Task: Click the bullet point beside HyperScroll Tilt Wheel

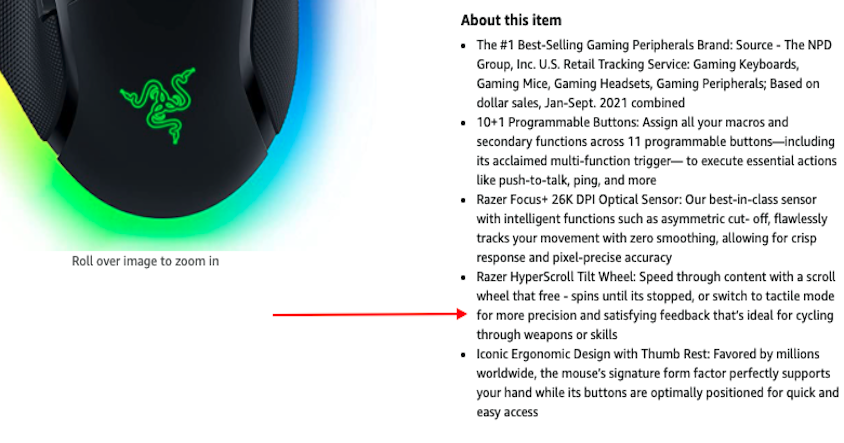Action: (x=463, y=278)
